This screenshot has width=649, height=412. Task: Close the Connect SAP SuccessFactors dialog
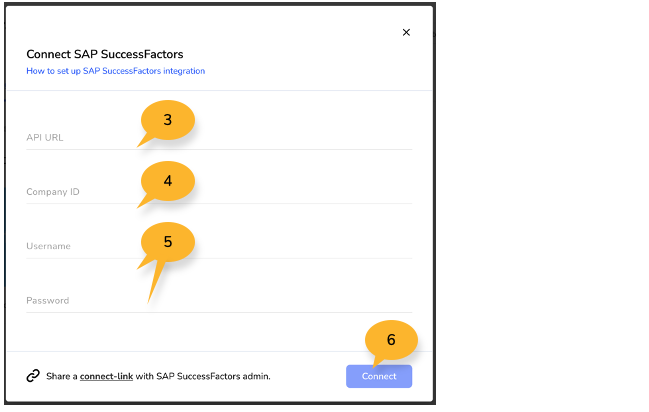(x=406, y=32)
